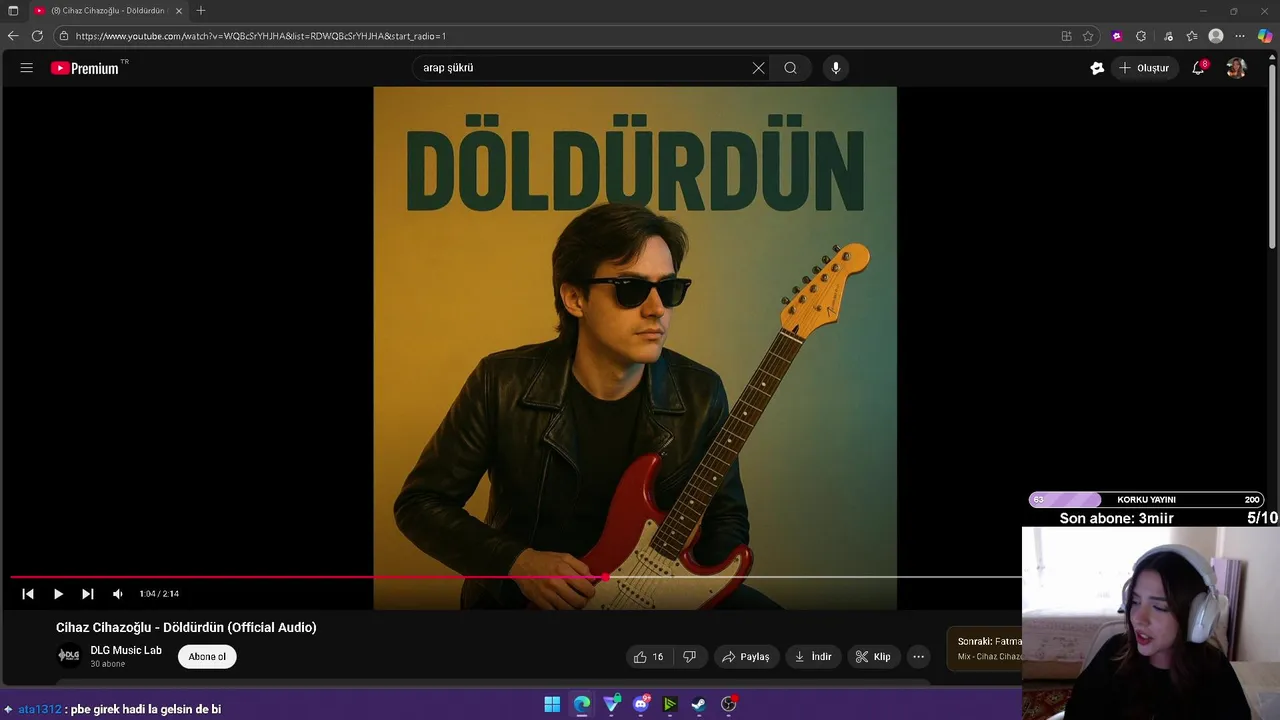The width and height of the screenshot is (1280, 720).
Task: Open the apps icon in address bar
Action: pos(1066,36)
